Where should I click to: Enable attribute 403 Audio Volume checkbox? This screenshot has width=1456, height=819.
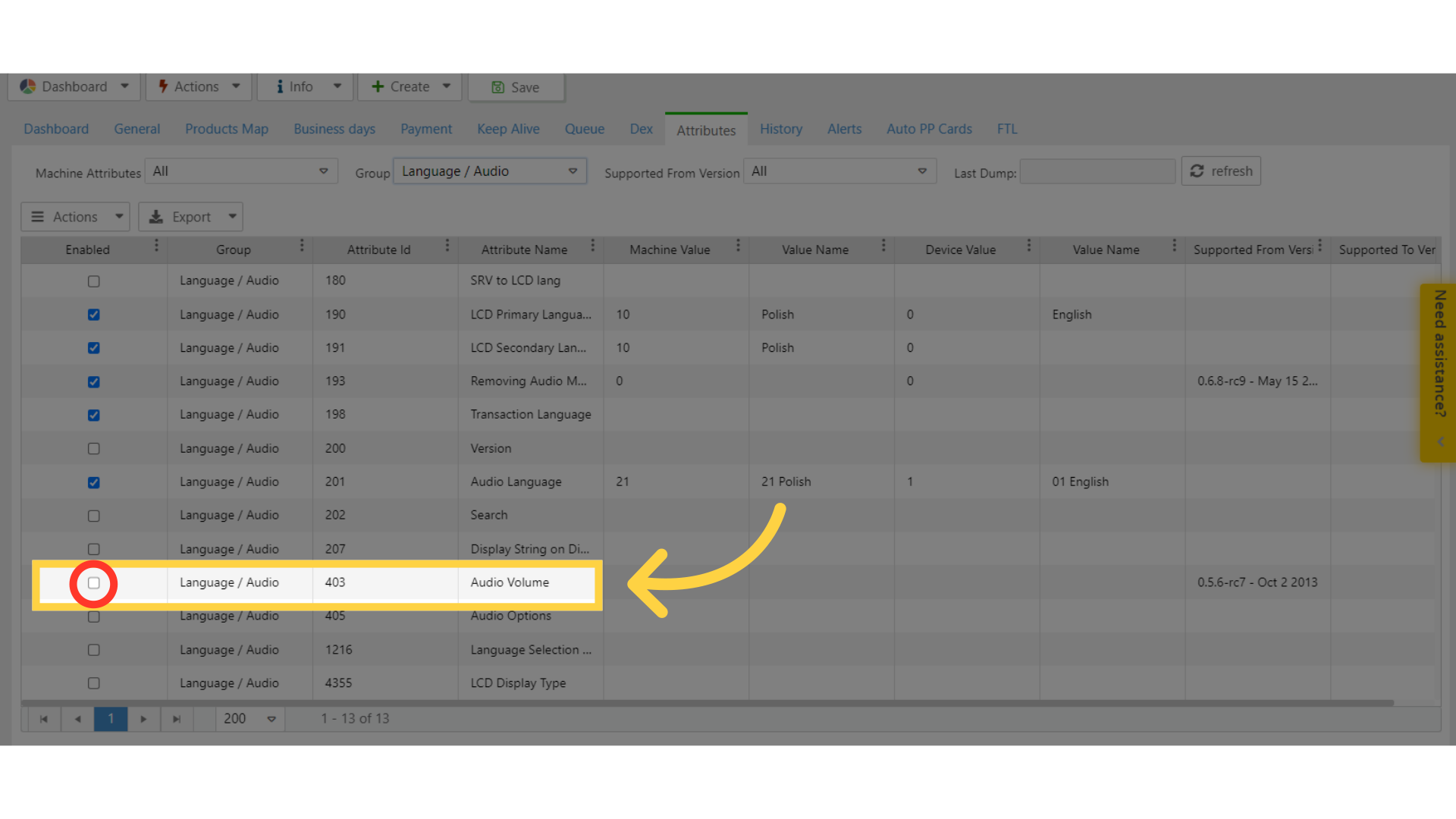point(93,583)
